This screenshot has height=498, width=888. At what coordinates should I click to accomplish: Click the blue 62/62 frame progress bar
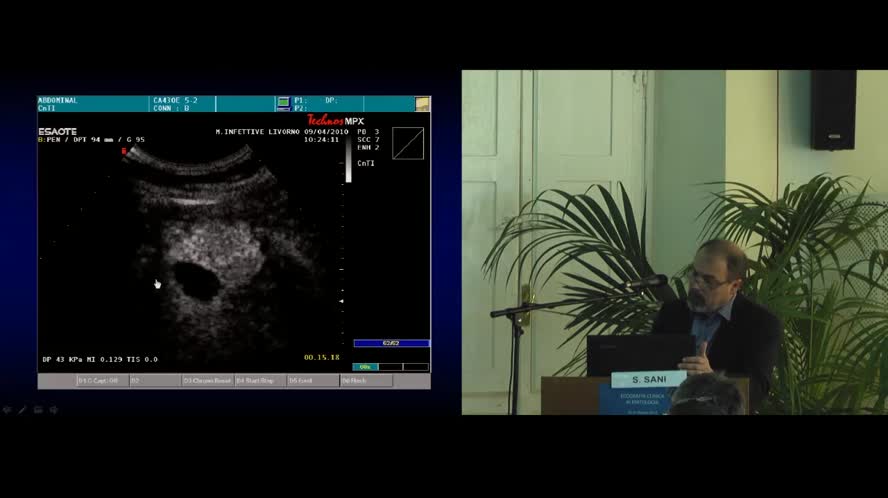[391, 343]
